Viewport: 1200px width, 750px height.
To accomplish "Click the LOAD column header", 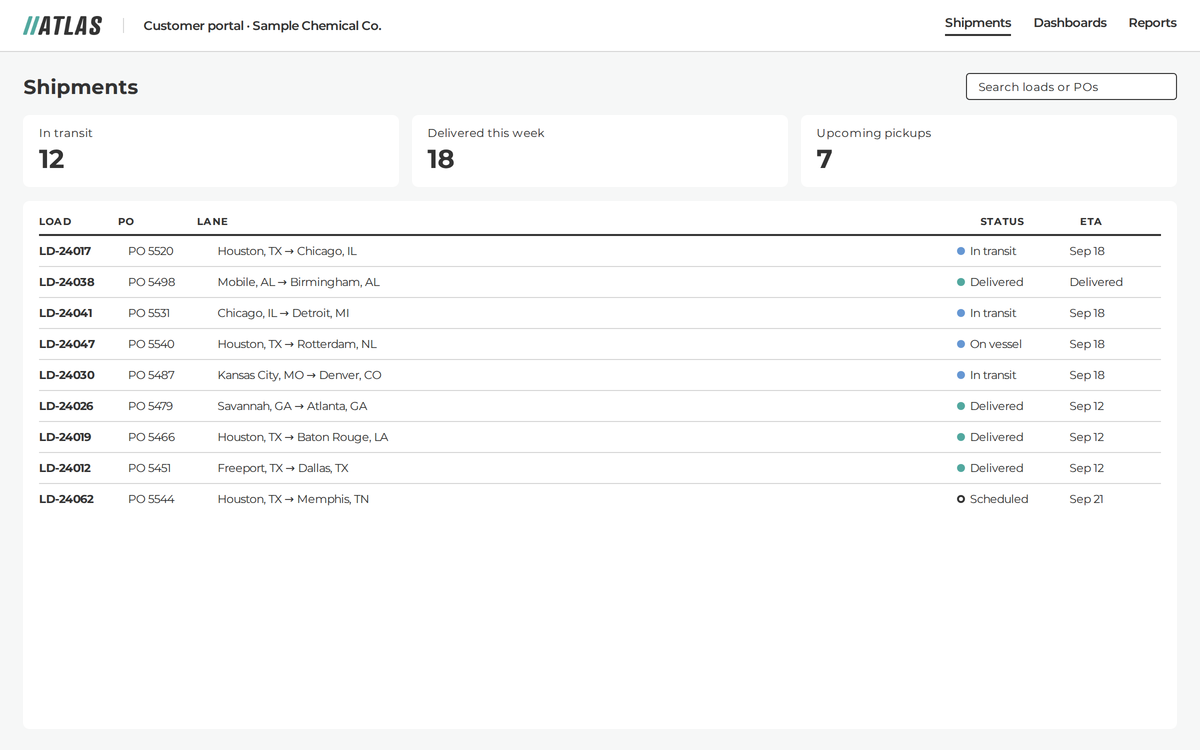I will pyautogui.click(x=55, y=222).
